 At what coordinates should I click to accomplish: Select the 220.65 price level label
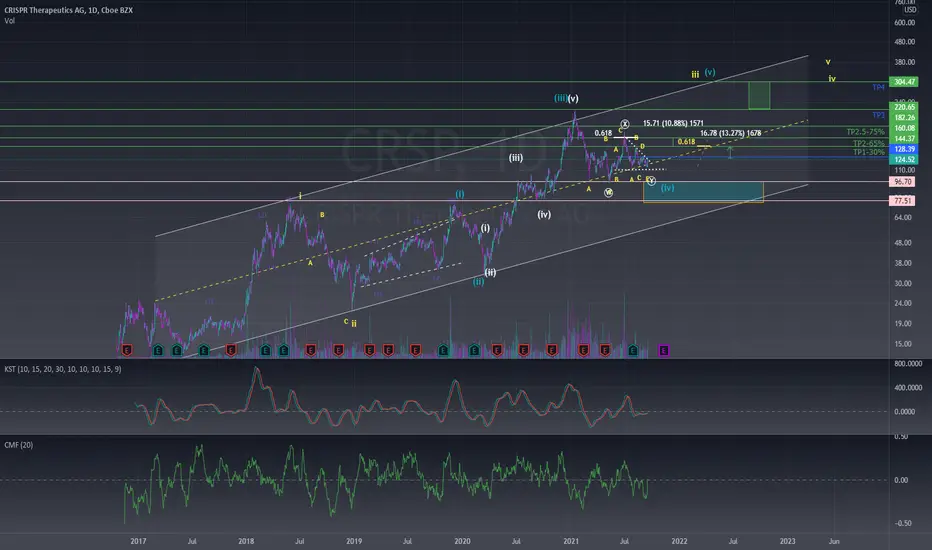pos(903,107)
